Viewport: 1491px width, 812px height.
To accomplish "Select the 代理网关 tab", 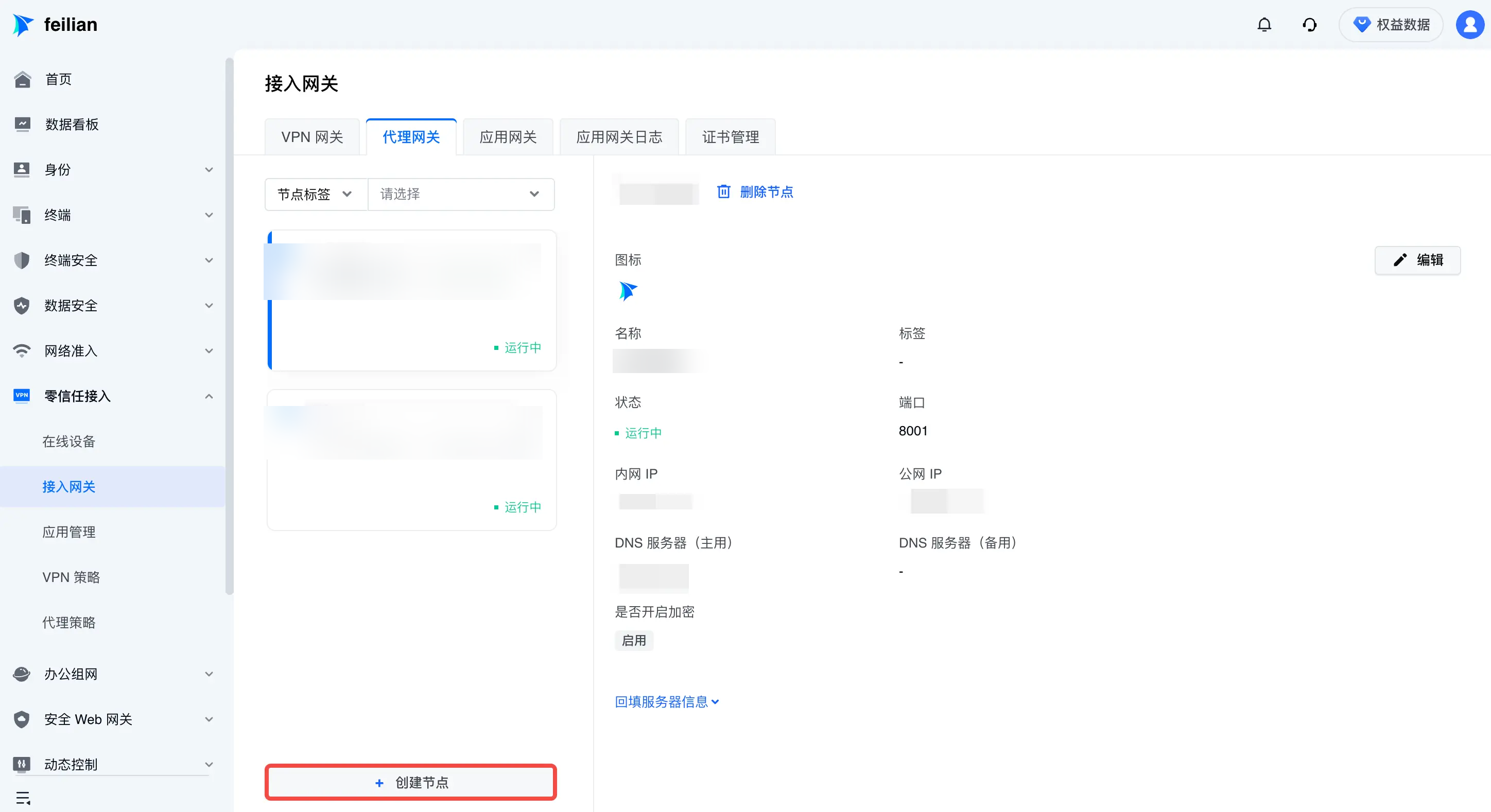I will [411, 137].
